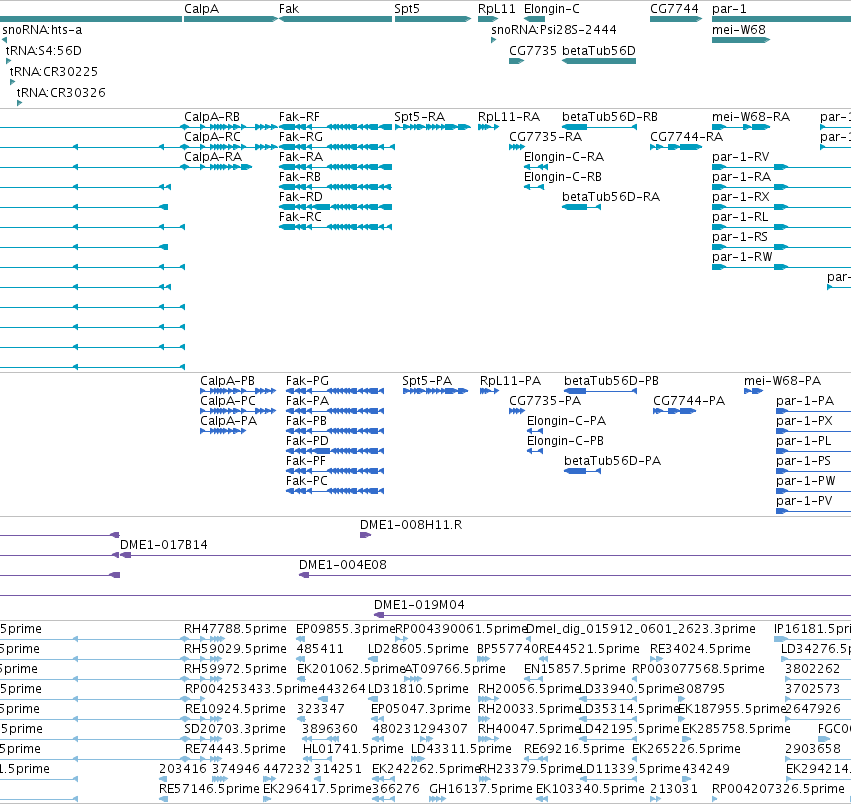
Task: Select DME1-017B14 clone label
Action: 163,545
